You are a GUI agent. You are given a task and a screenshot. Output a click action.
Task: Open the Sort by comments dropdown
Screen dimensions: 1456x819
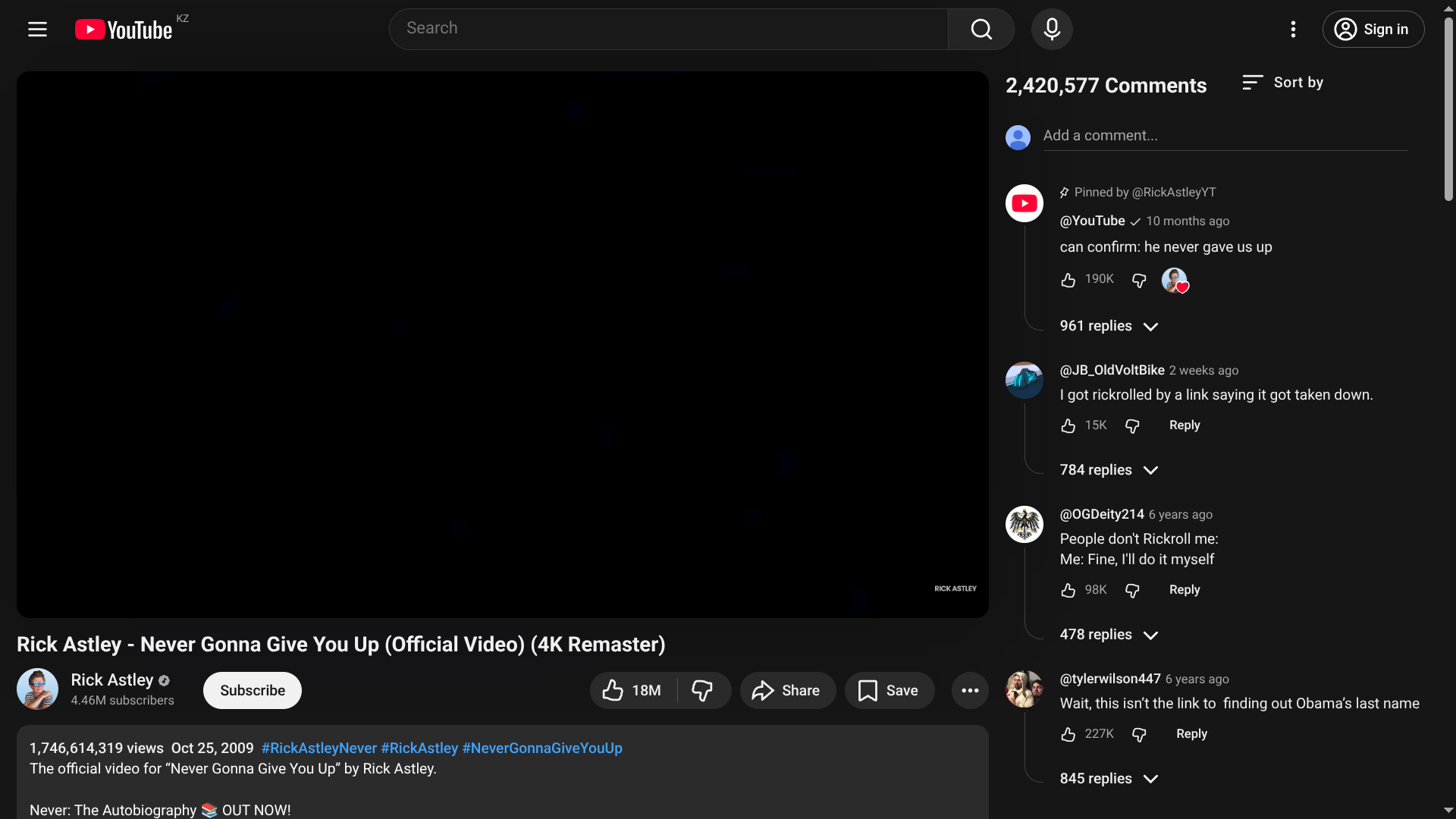pos(1282,83)
